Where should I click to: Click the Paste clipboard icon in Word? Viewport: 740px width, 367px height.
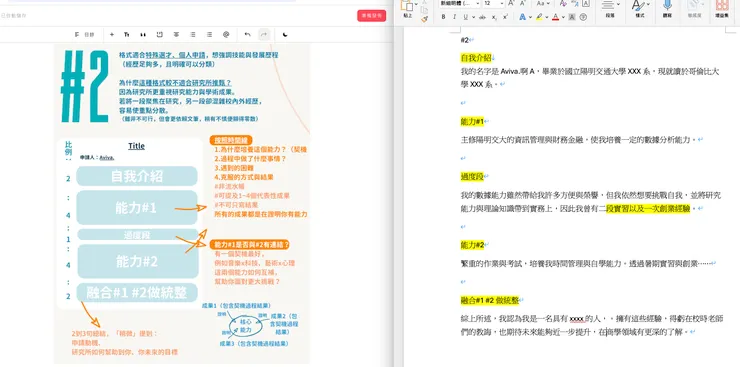[407, 5]
